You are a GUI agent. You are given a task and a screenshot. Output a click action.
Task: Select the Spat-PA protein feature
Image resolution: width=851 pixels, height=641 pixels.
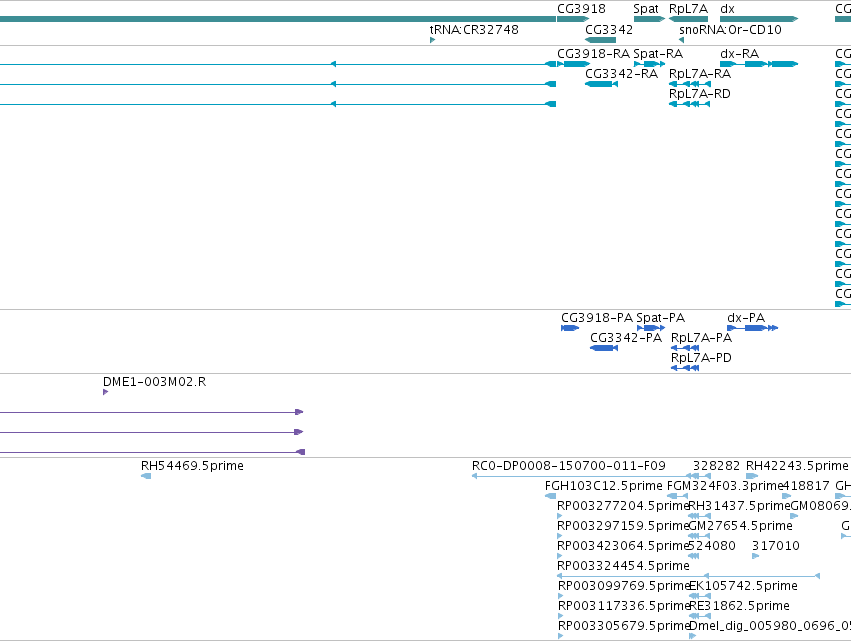click(651, 328)
